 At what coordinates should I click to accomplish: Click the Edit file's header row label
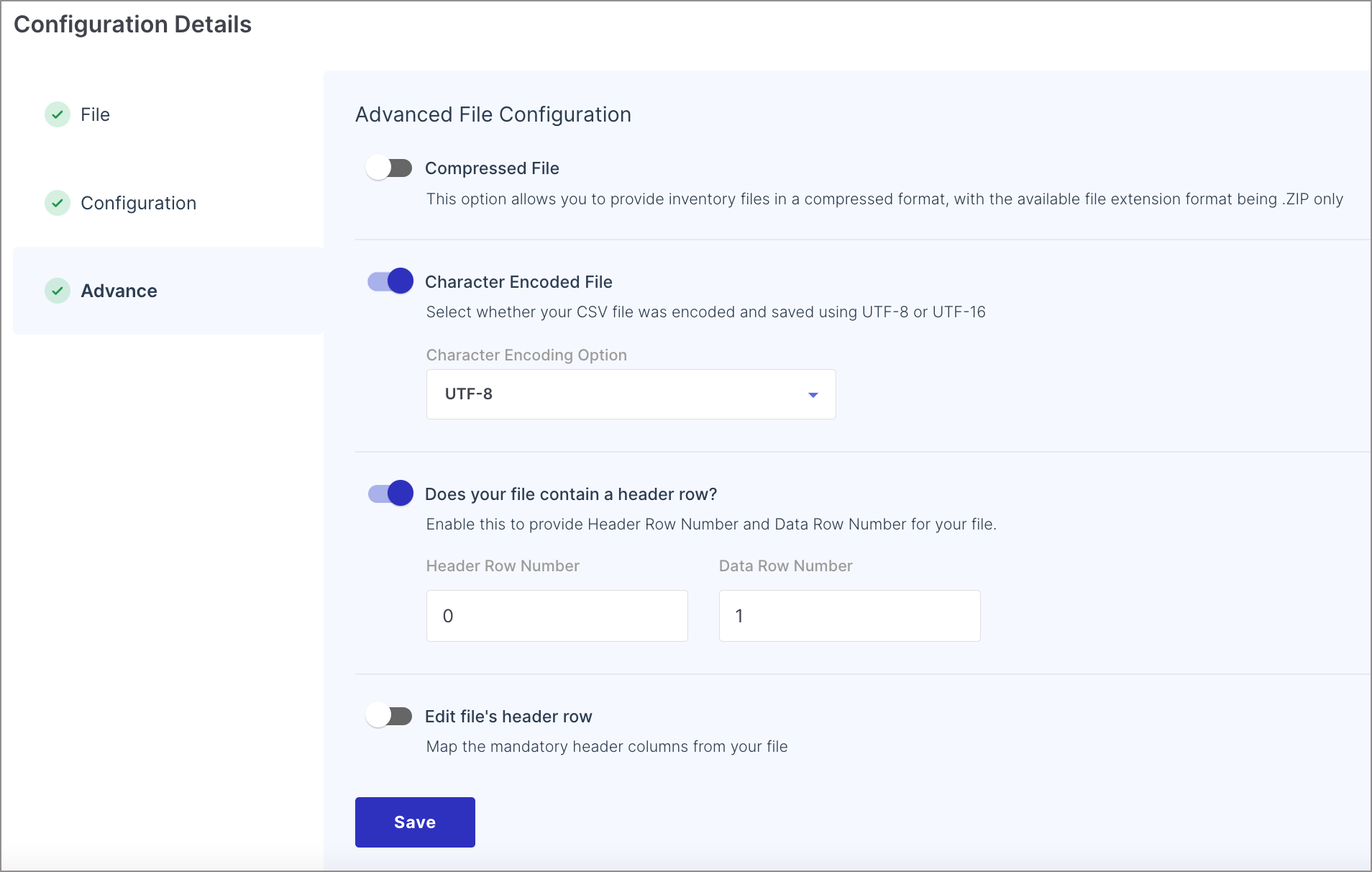click(x=508, y=717)
